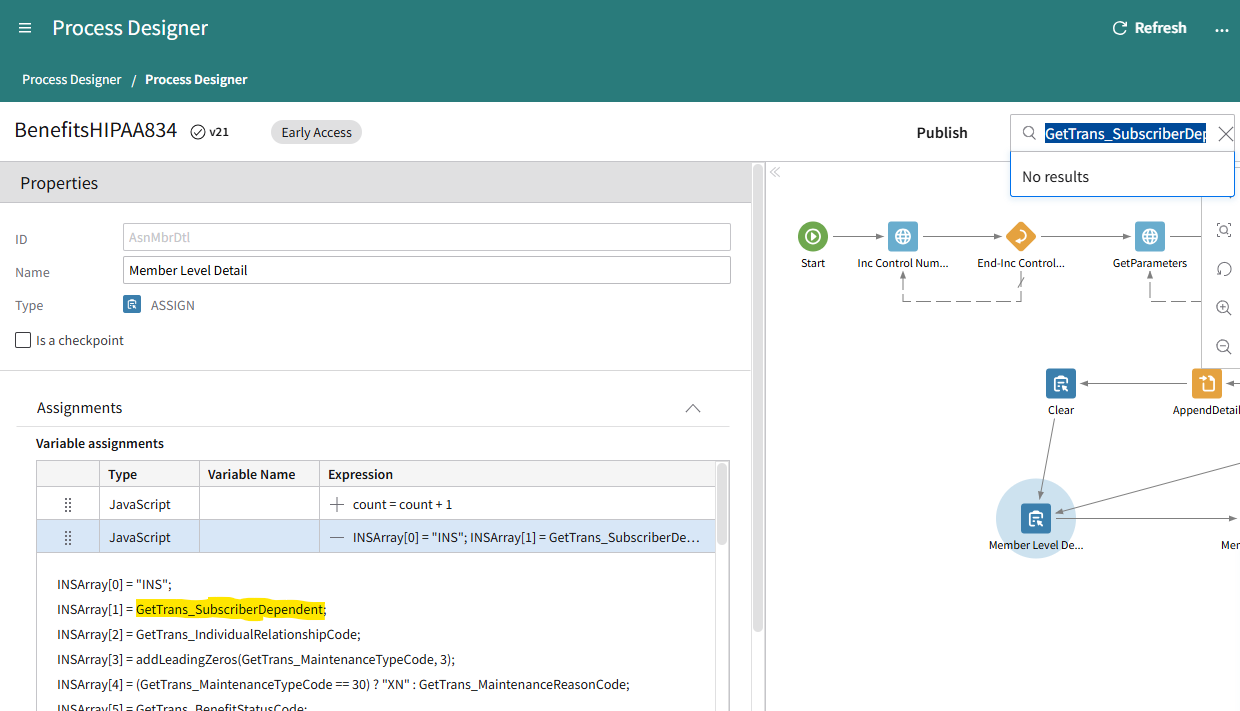
Task: Select the GetParameters node
Action: (1150, 237)
